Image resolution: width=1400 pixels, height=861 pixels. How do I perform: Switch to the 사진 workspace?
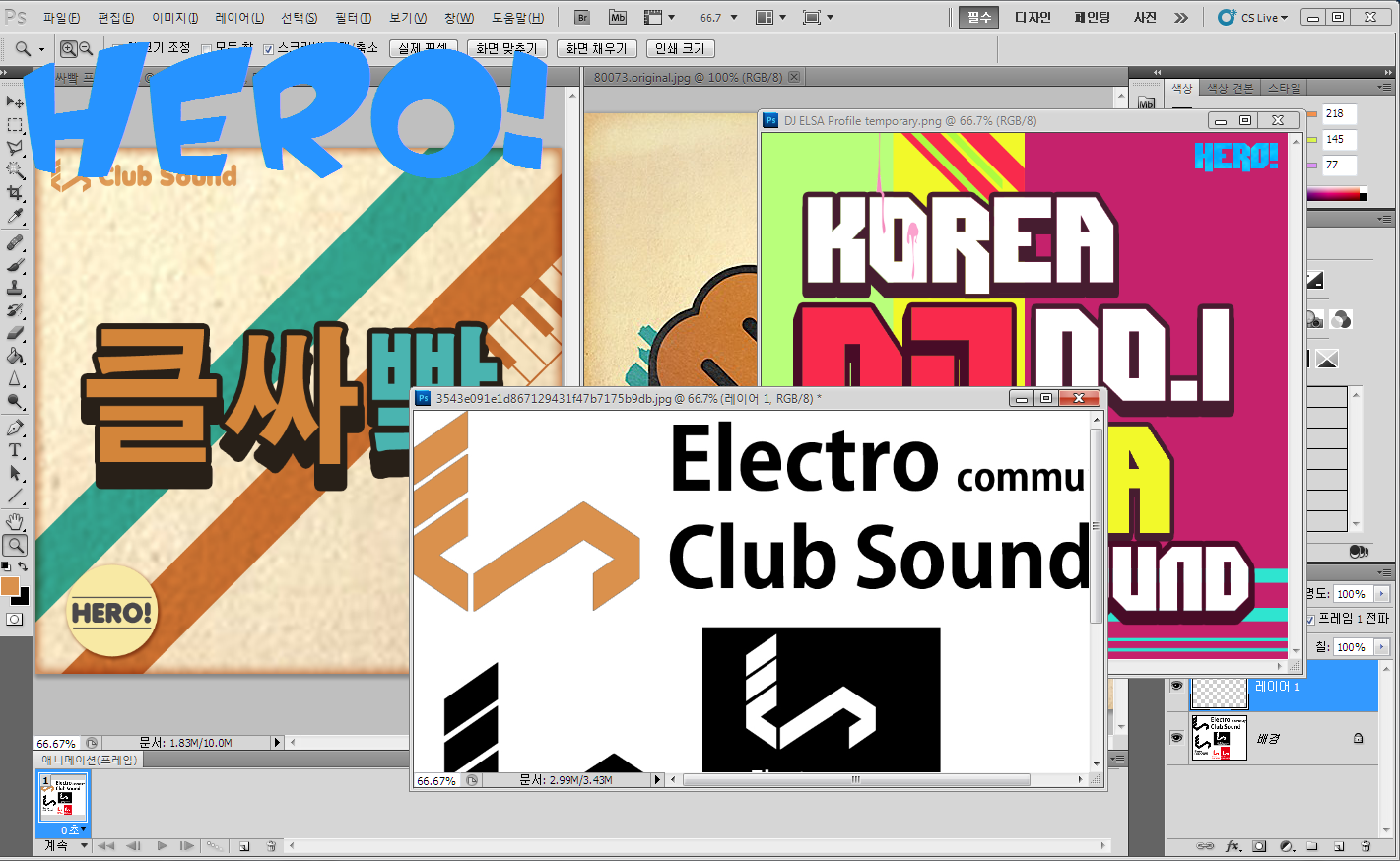(1145, 18)
